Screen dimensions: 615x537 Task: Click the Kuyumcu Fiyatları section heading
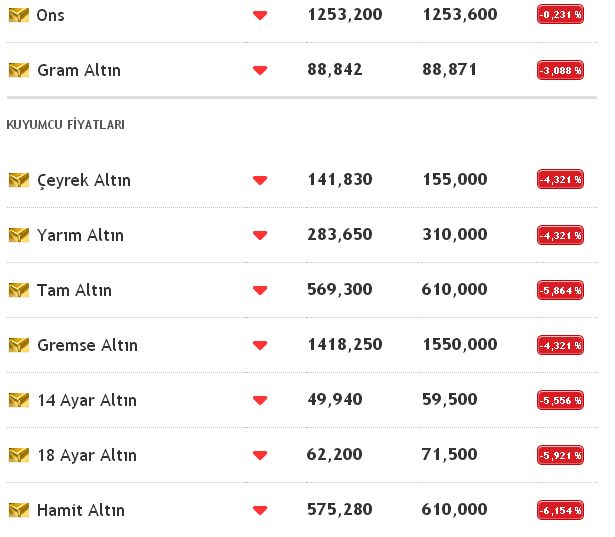click(65, 125)
